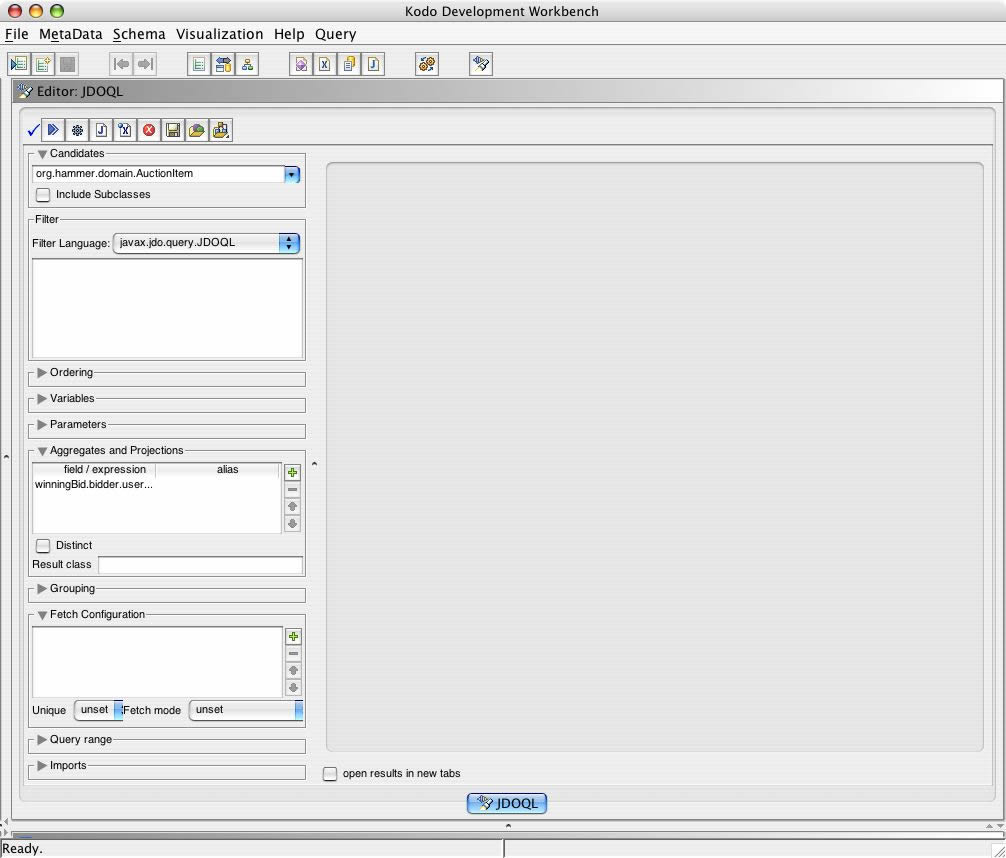The image size is (1006, 858).
Task: Click the JDOQL button at bottom
Action: [507, 803]
